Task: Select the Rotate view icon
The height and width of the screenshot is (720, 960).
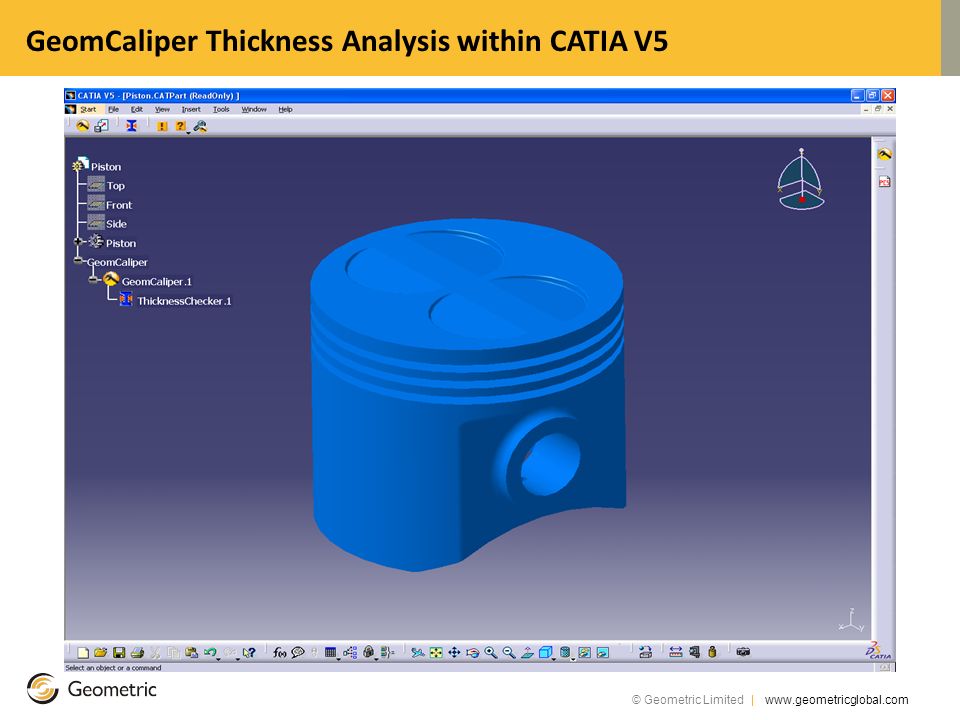Action: click(x=473, y=653)
